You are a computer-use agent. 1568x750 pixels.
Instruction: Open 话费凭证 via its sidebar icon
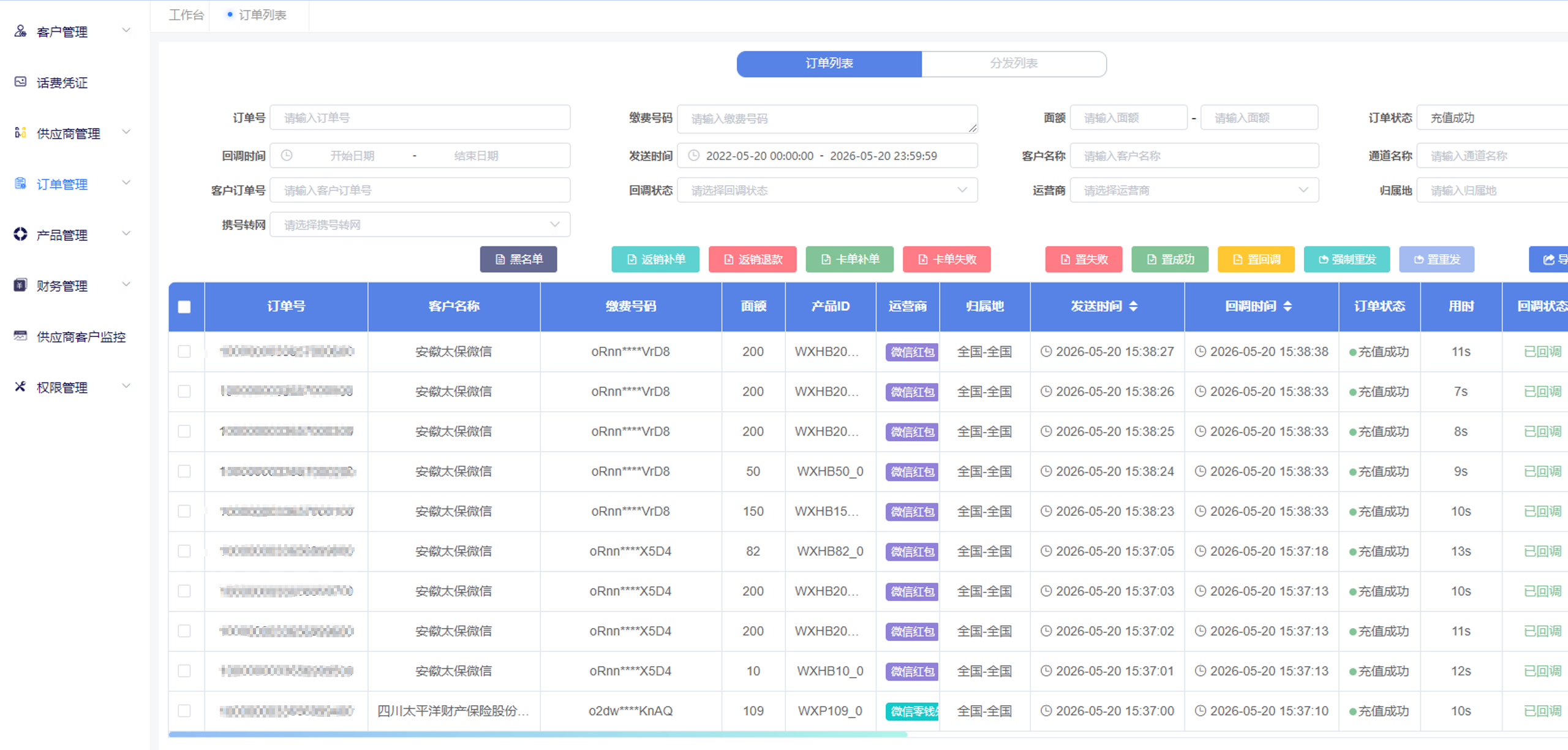pos(20,82)
